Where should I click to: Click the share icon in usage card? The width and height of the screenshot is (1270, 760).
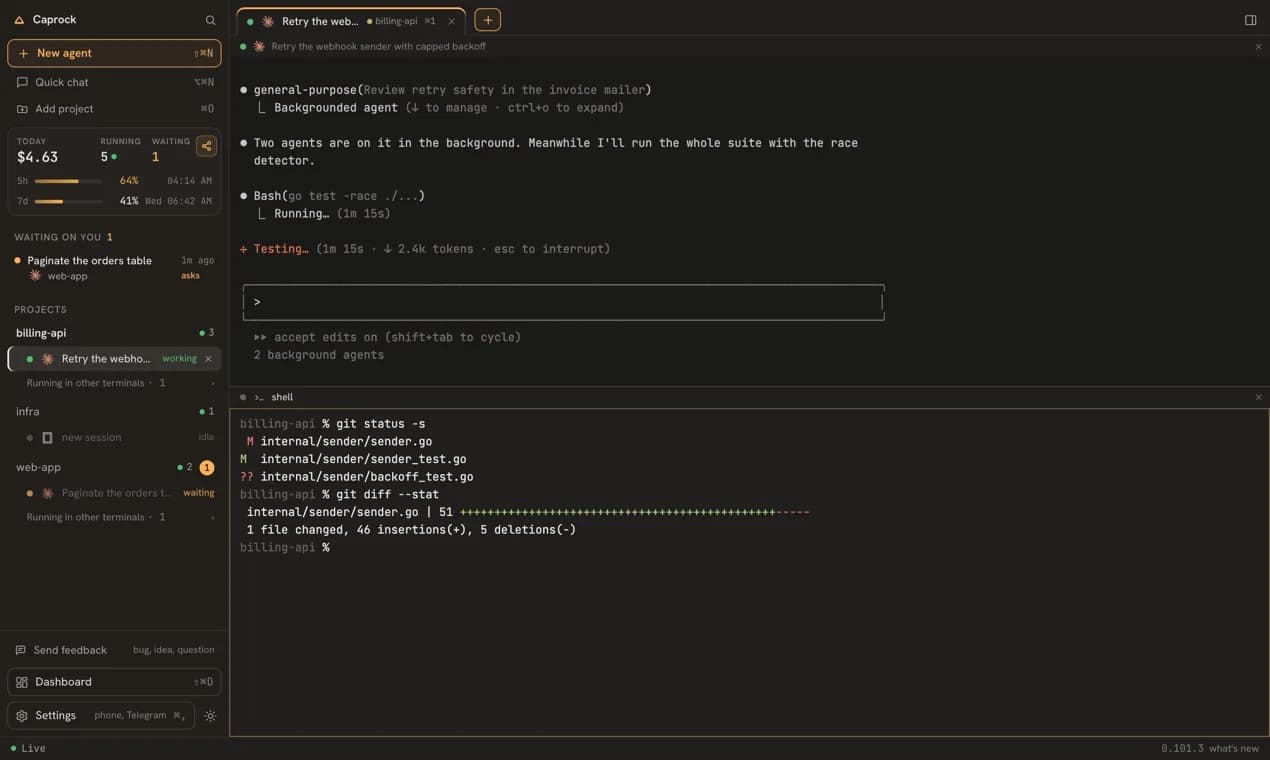pos(206,146)
